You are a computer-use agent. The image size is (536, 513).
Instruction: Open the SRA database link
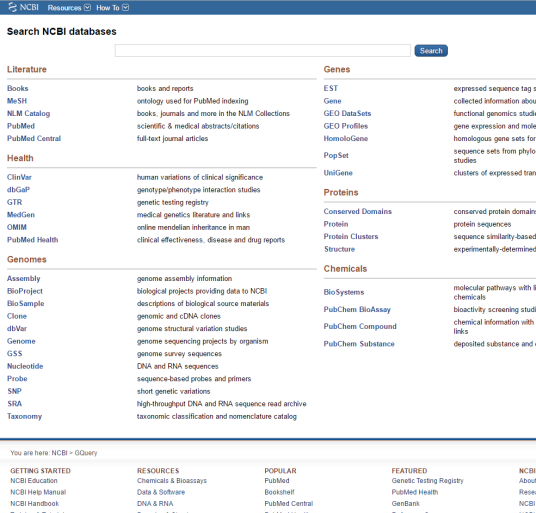tap(15, 404)
